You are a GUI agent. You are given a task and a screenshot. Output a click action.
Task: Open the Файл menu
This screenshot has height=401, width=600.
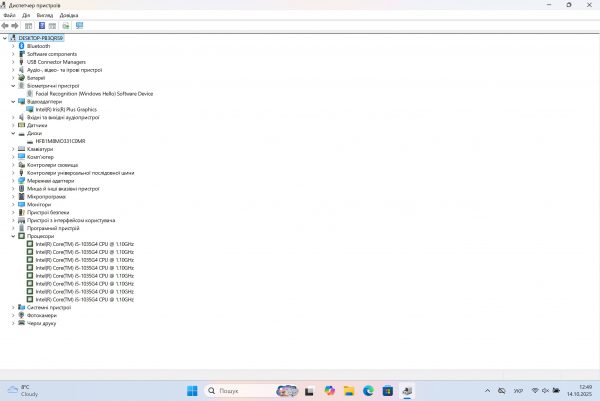click(9, 16)
